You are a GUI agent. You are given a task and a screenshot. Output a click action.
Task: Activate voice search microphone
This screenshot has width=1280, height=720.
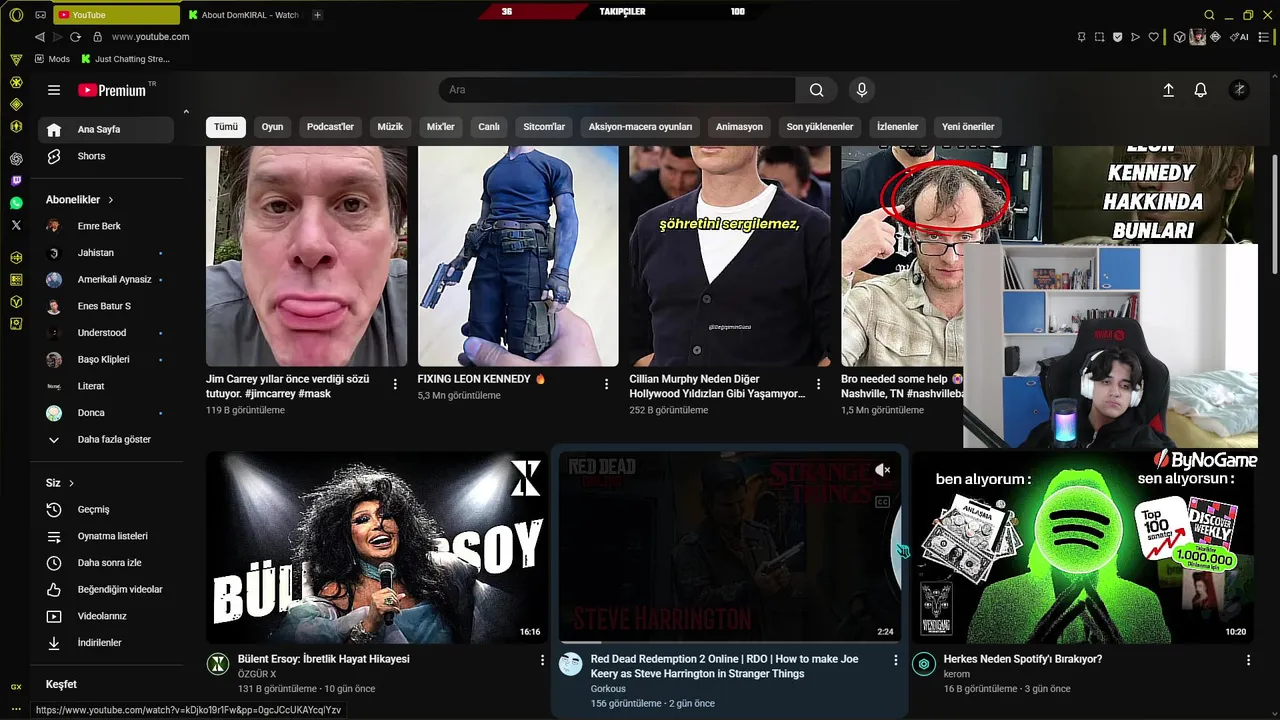(862, 90)
